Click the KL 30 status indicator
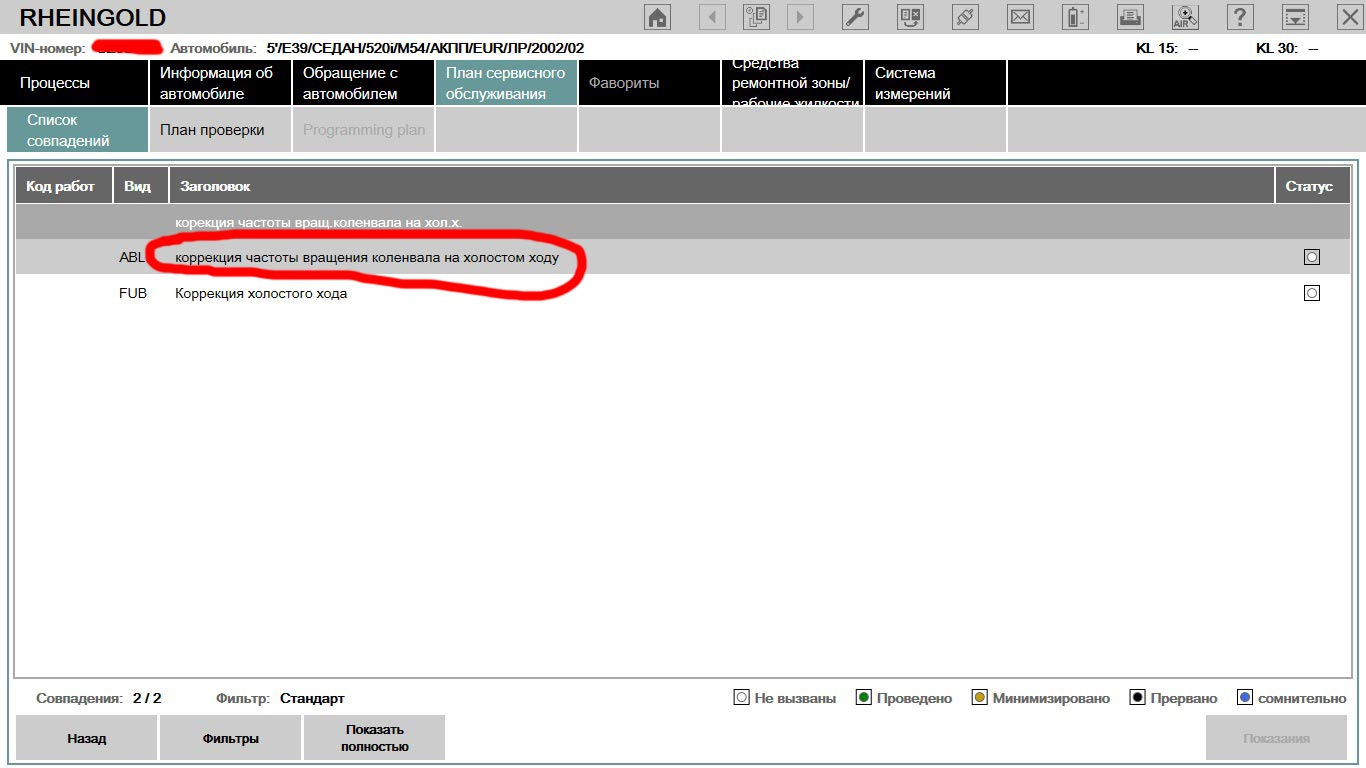 coord(1287,48)
